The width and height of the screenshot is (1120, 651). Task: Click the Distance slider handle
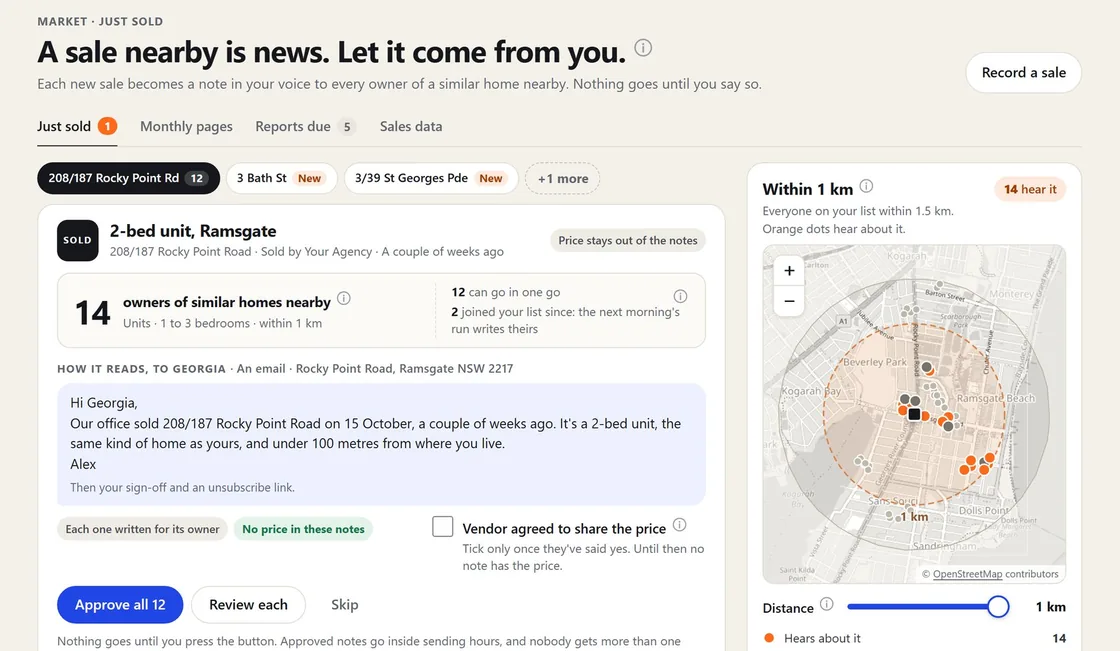click(x=998, y=607)
